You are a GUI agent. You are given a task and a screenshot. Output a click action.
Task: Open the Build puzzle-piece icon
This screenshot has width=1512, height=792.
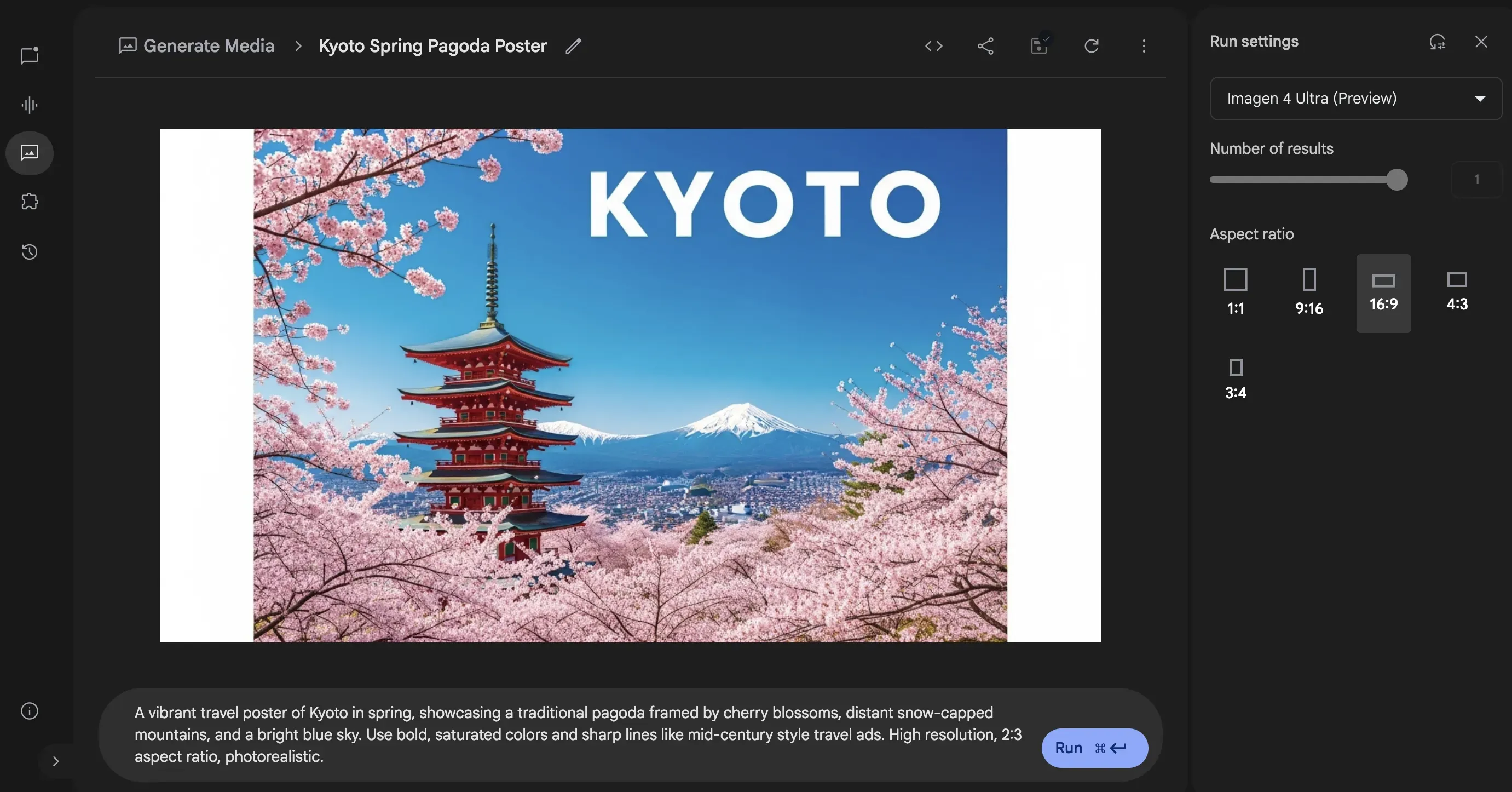coord(30,202)
